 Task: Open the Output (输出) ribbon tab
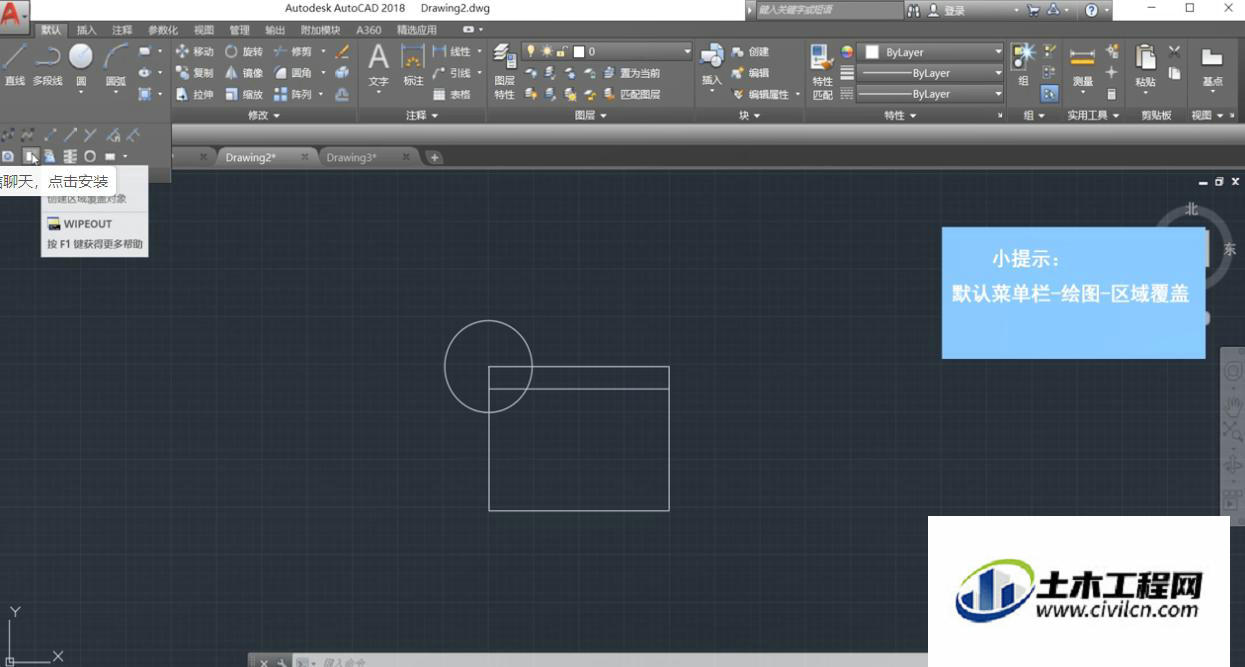click(276, 30)
